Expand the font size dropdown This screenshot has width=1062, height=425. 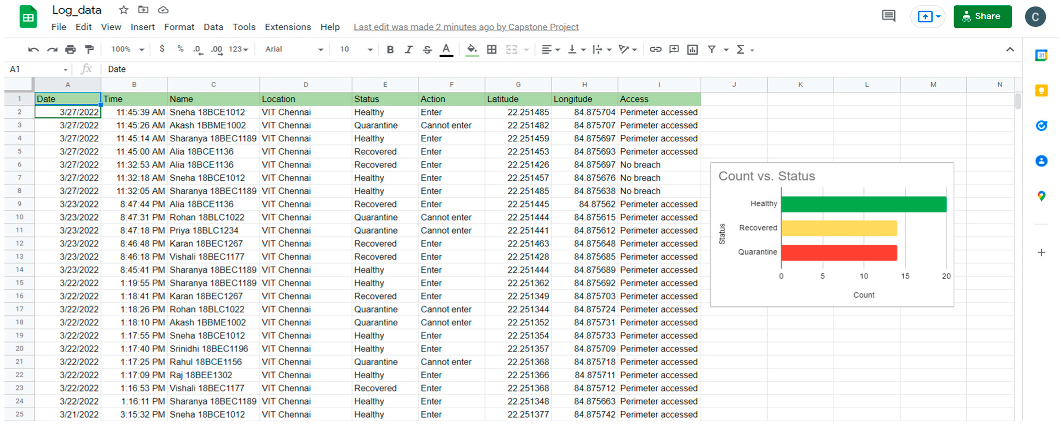(351, 49)
